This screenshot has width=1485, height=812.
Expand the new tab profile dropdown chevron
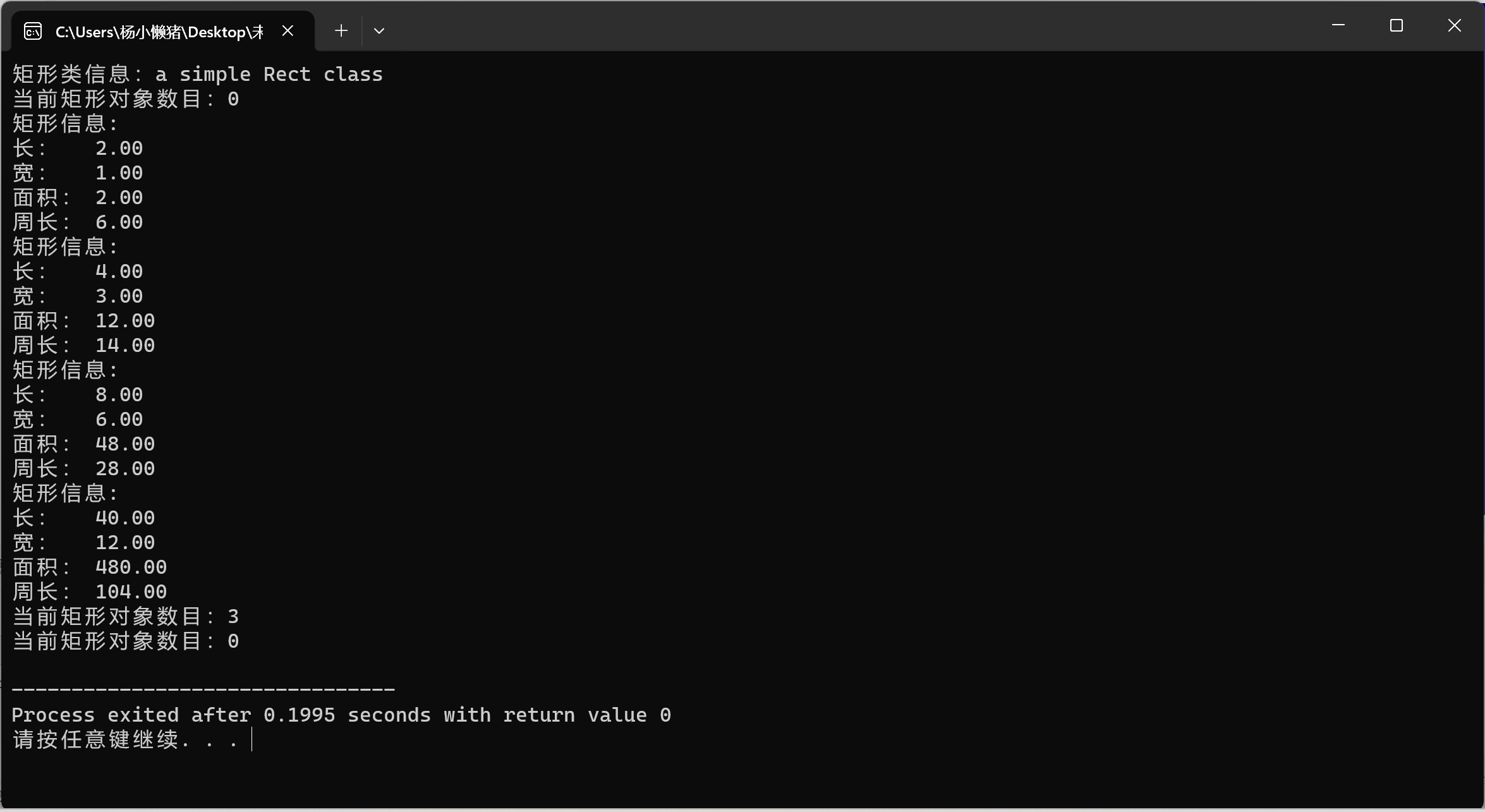pyautogui.click(x=379, y=30)
